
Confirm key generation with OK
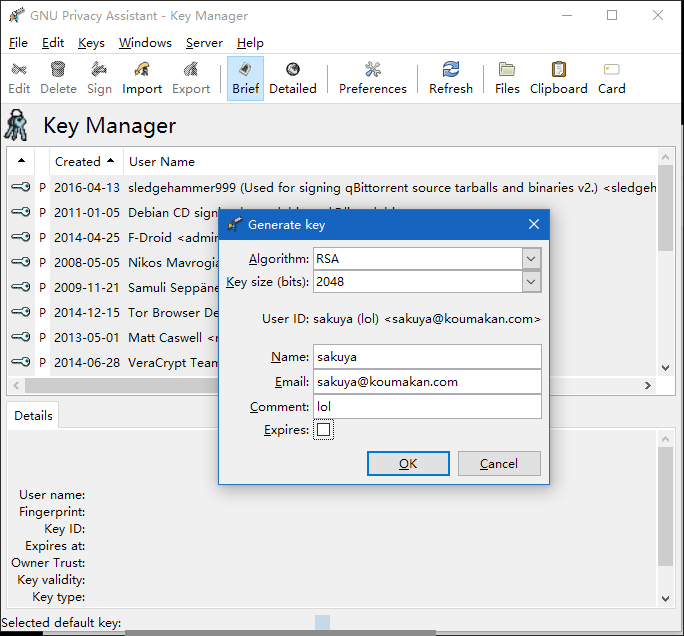(x=408, y=464)
